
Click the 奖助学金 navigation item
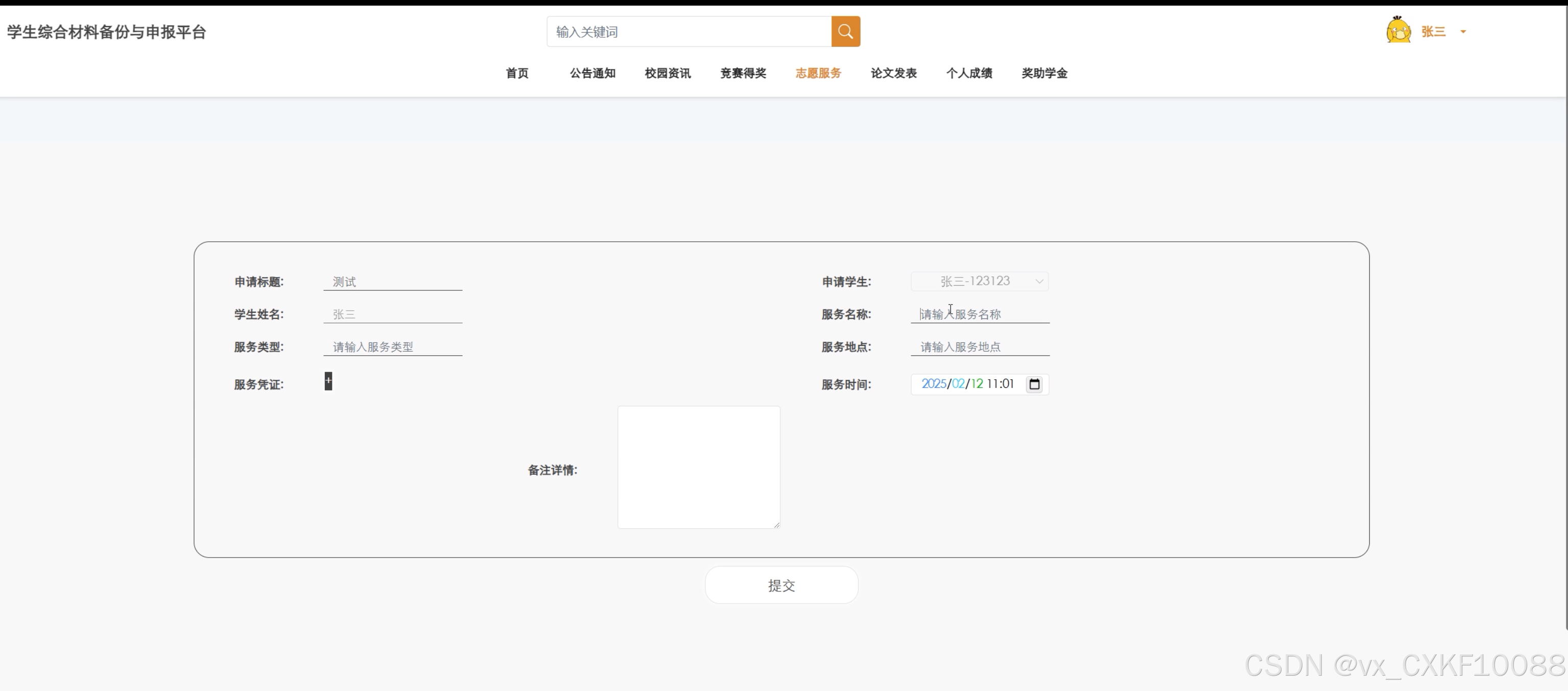[1044, 73]
